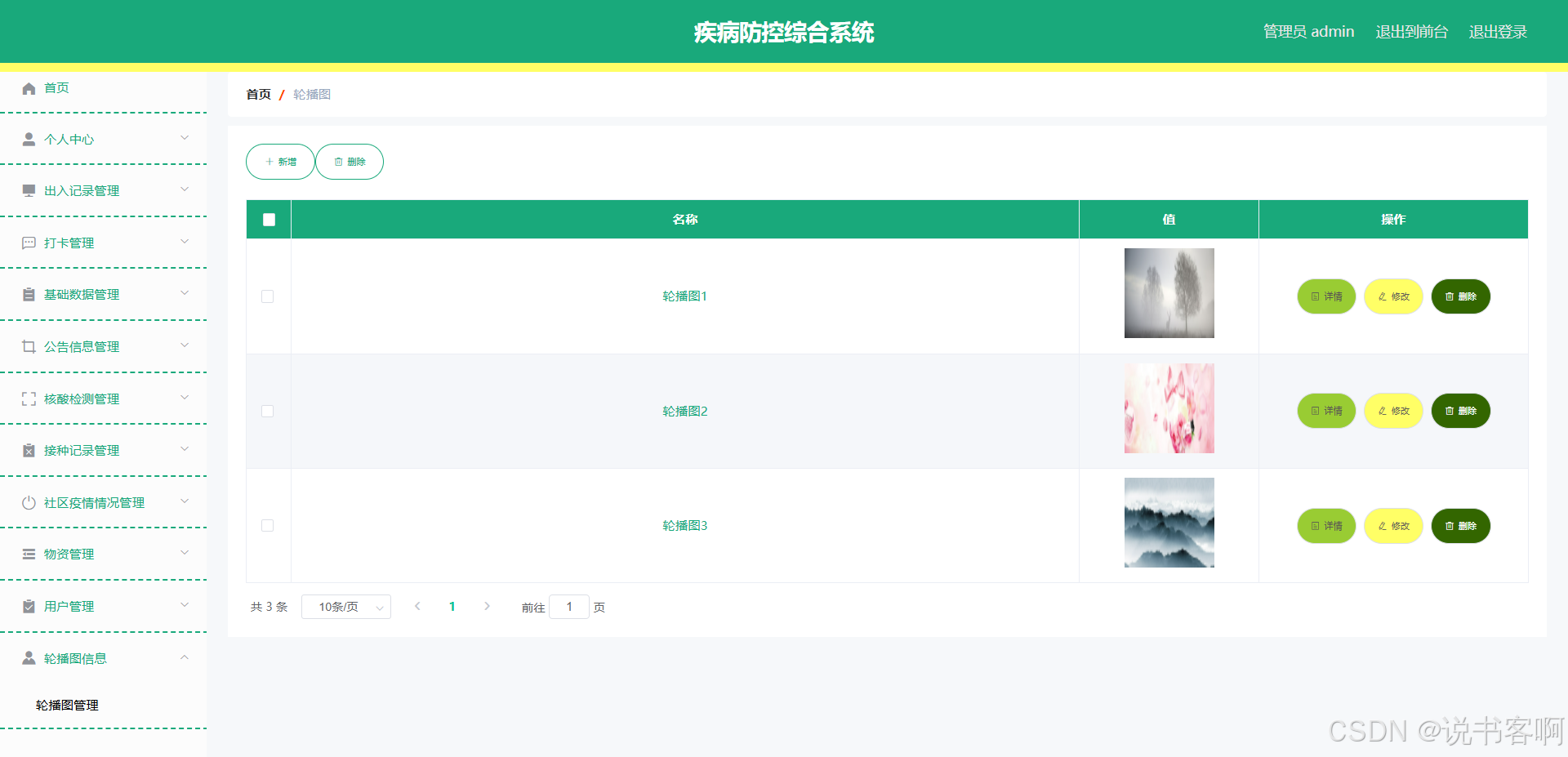
Task: Expand the 公告信息管理 chevron
Action: (x=185, y=345)
